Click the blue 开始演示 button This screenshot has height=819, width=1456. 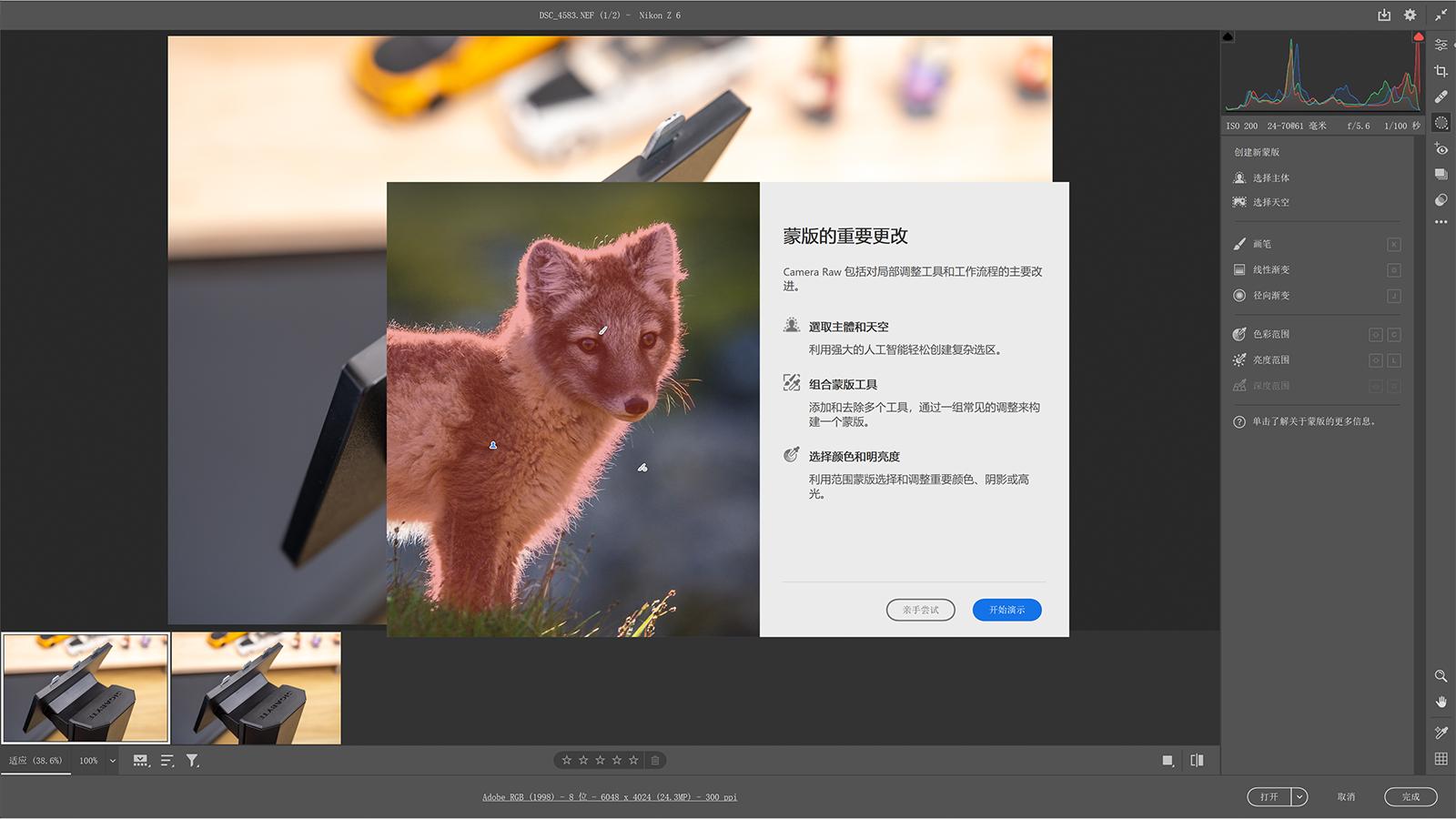tap(1006, 610)
